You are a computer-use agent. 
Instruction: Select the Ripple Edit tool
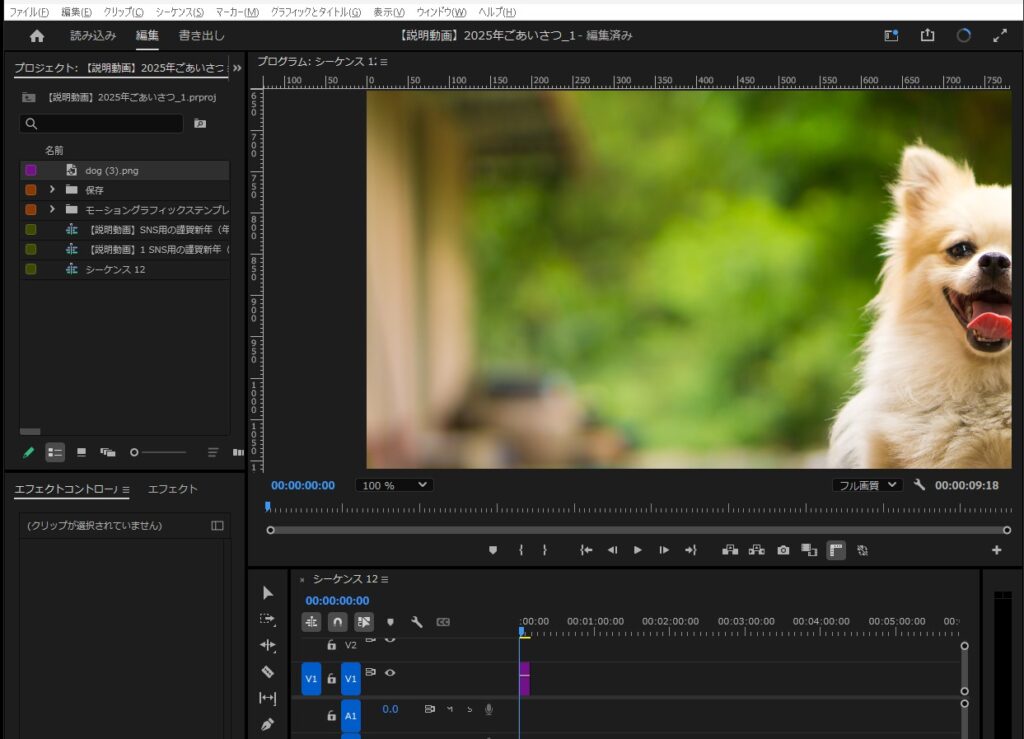[x=268, y=645]
